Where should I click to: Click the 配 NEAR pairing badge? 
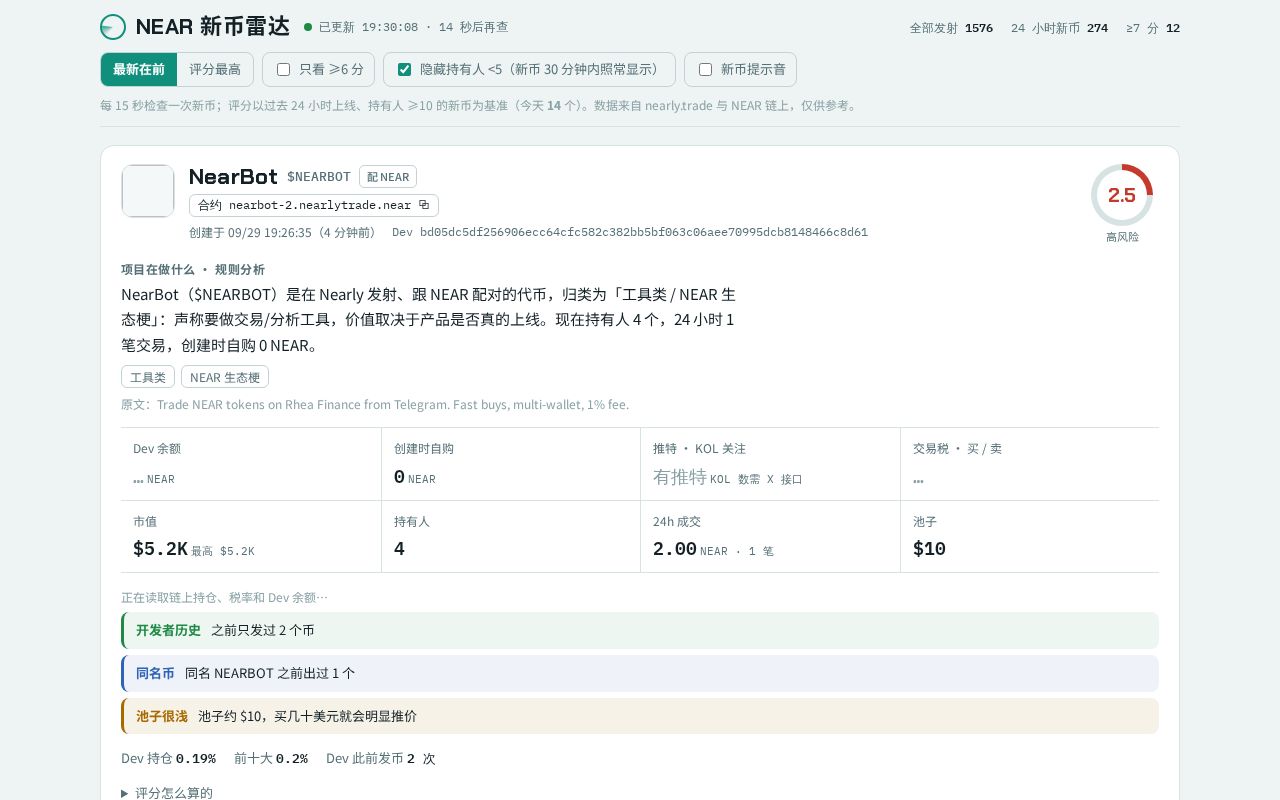pyautogui.click(x=388, y=177)
